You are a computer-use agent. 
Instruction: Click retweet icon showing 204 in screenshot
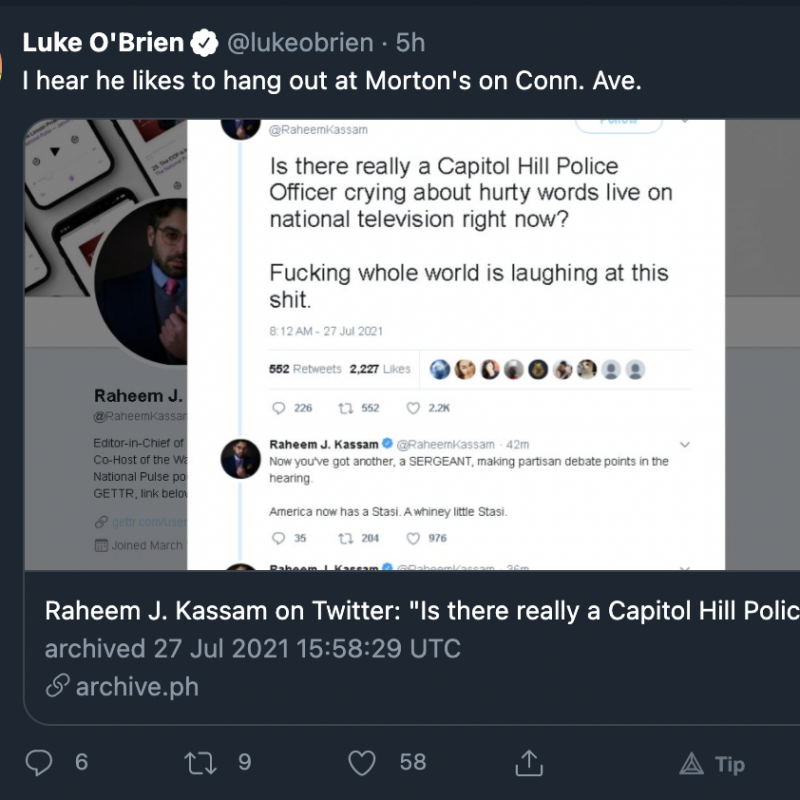point(346,538)
